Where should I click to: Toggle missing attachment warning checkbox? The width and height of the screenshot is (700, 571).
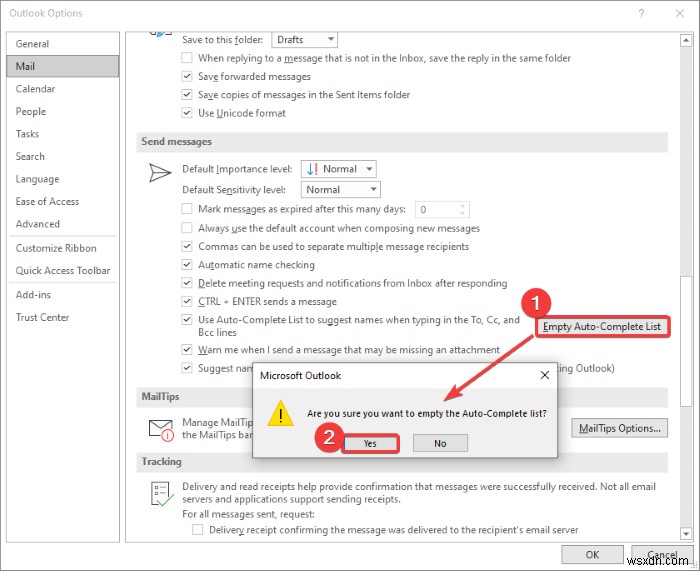187,350
